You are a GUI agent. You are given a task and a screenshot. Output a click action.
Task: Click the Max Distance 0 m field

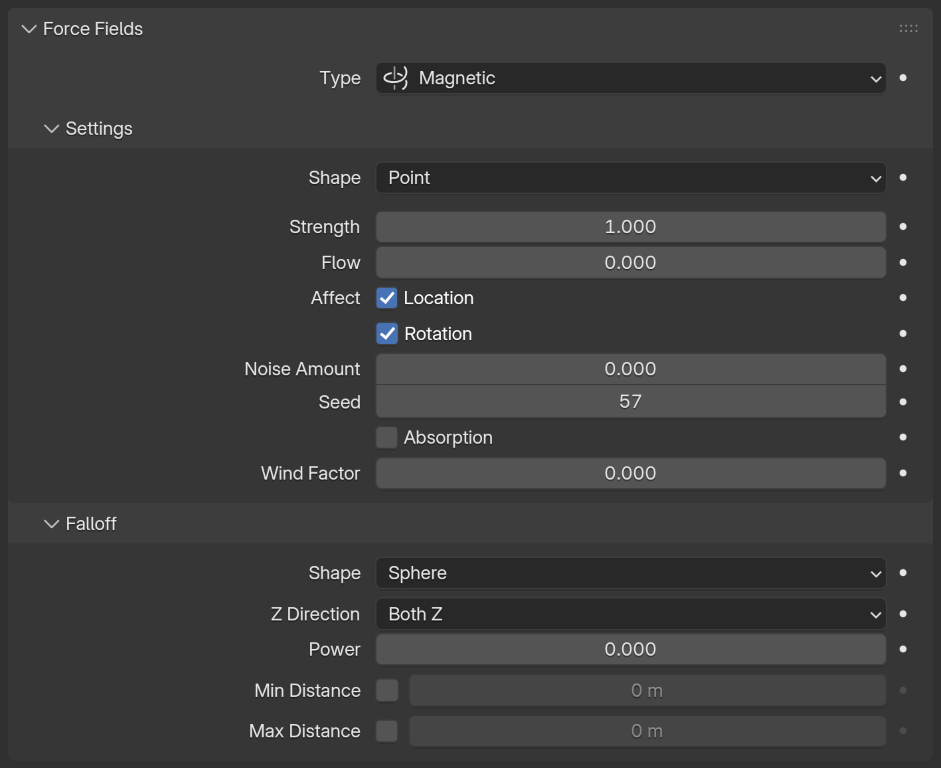coord(648,731)
